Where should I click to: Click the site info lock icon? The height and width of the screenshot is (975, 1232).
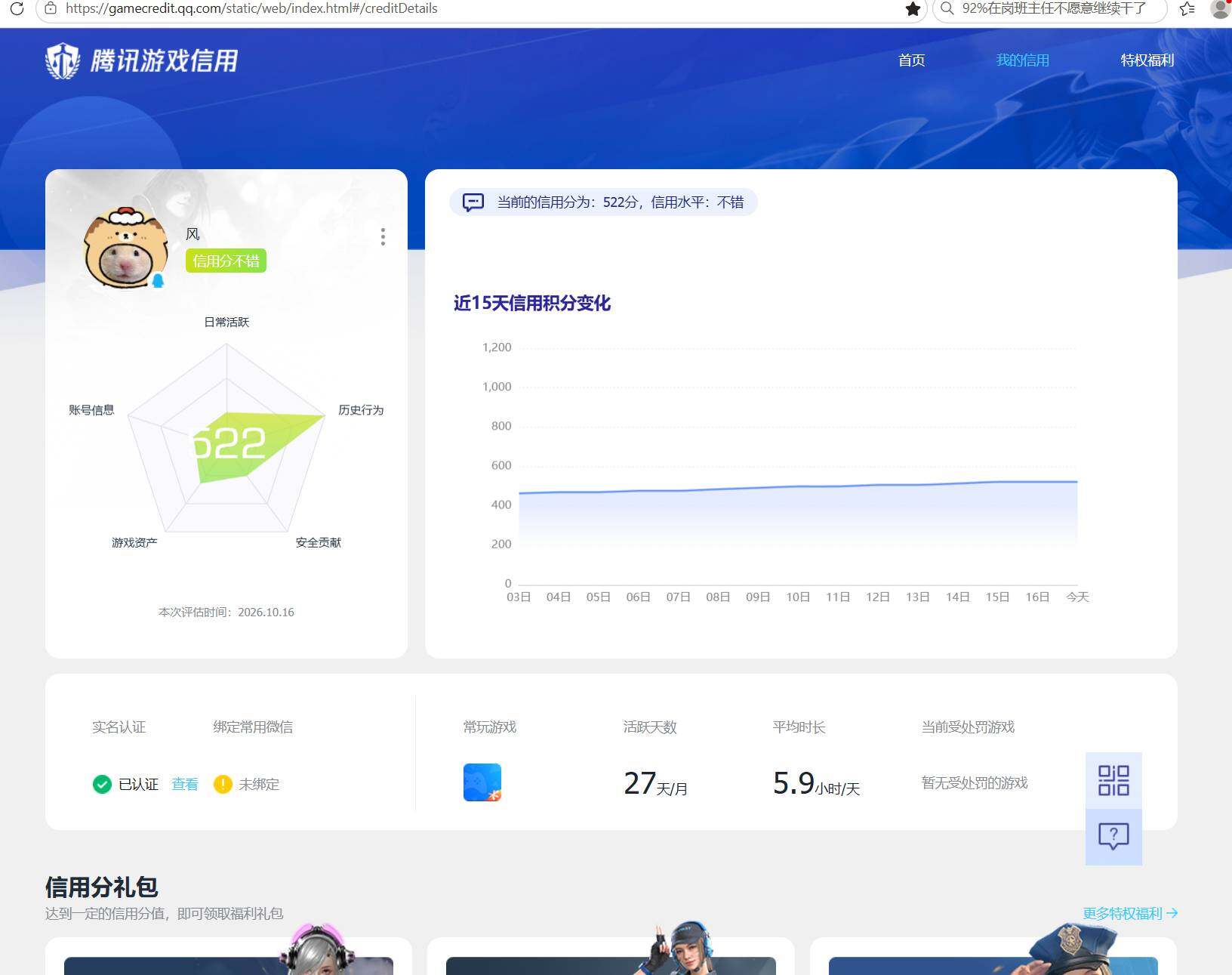[51, 8]
